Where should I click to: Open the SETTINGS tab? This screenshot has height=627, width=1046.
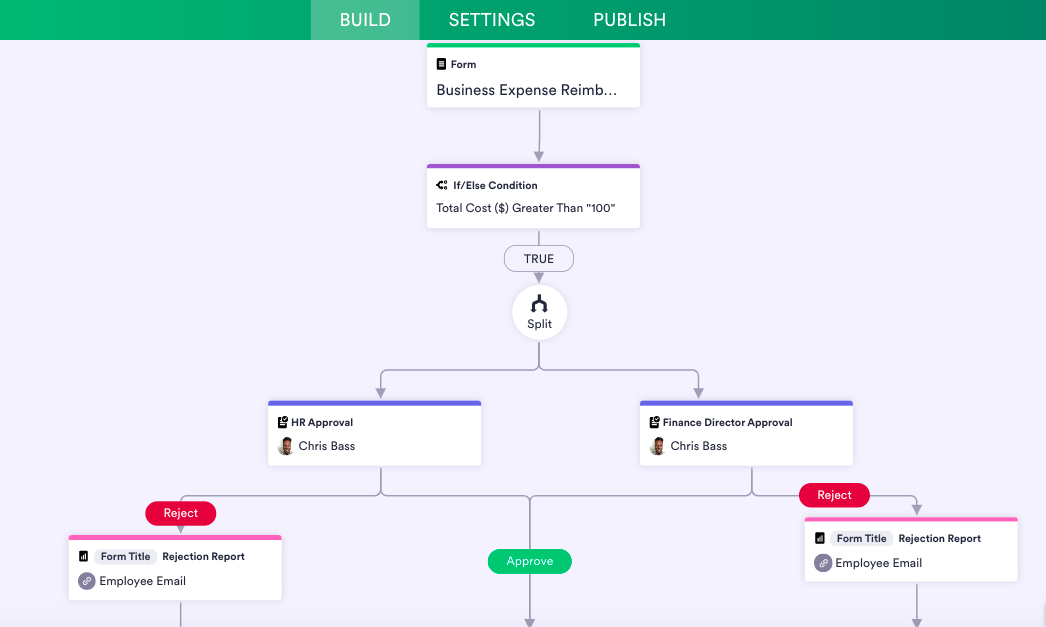[x=492, y=20]
